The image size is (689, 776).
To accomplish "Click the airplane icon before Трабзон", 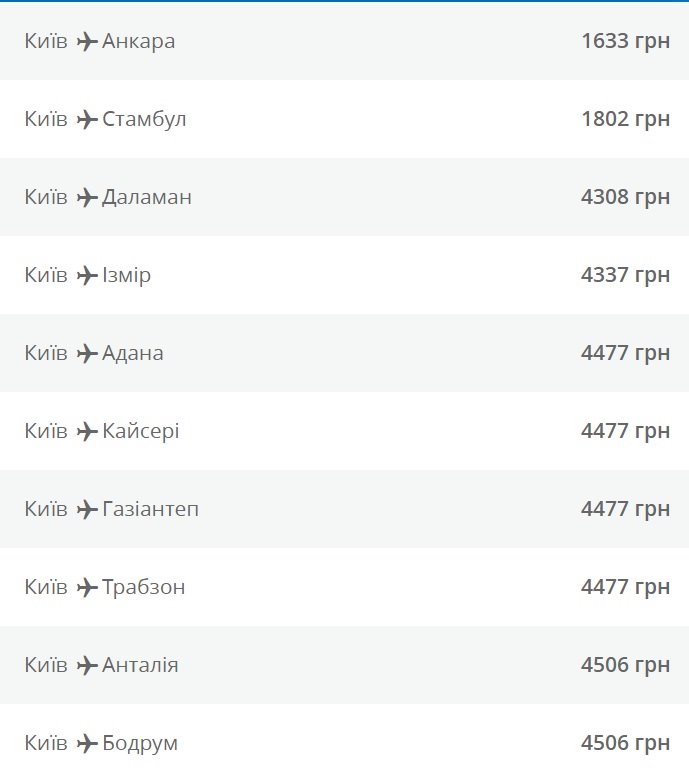I will (x=87, y=588).
